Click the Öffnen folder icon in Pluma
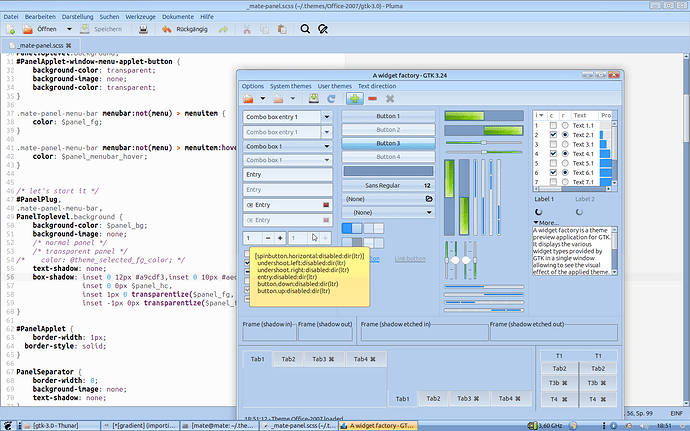Screen dimensions: 690x431 (27, 29)
